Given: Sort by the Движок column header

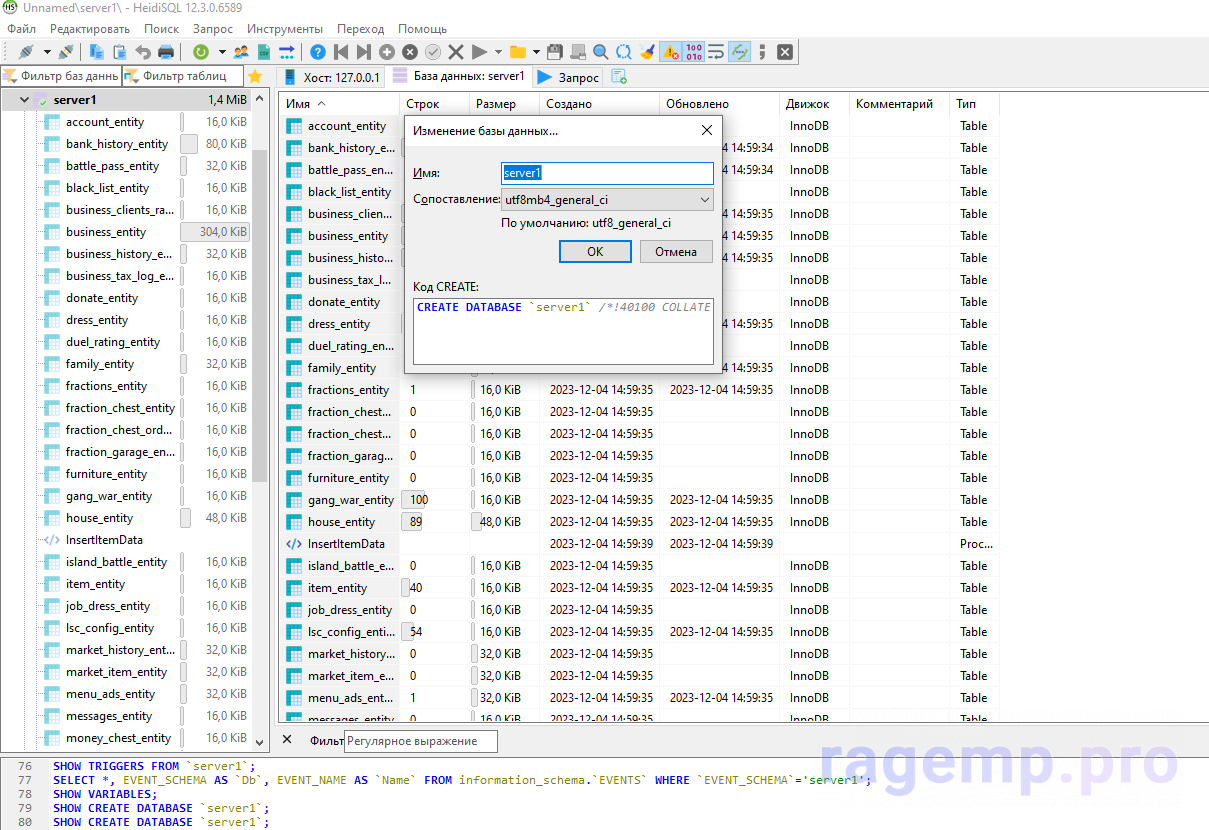Looking at the screenshot, I should (814, 104).
